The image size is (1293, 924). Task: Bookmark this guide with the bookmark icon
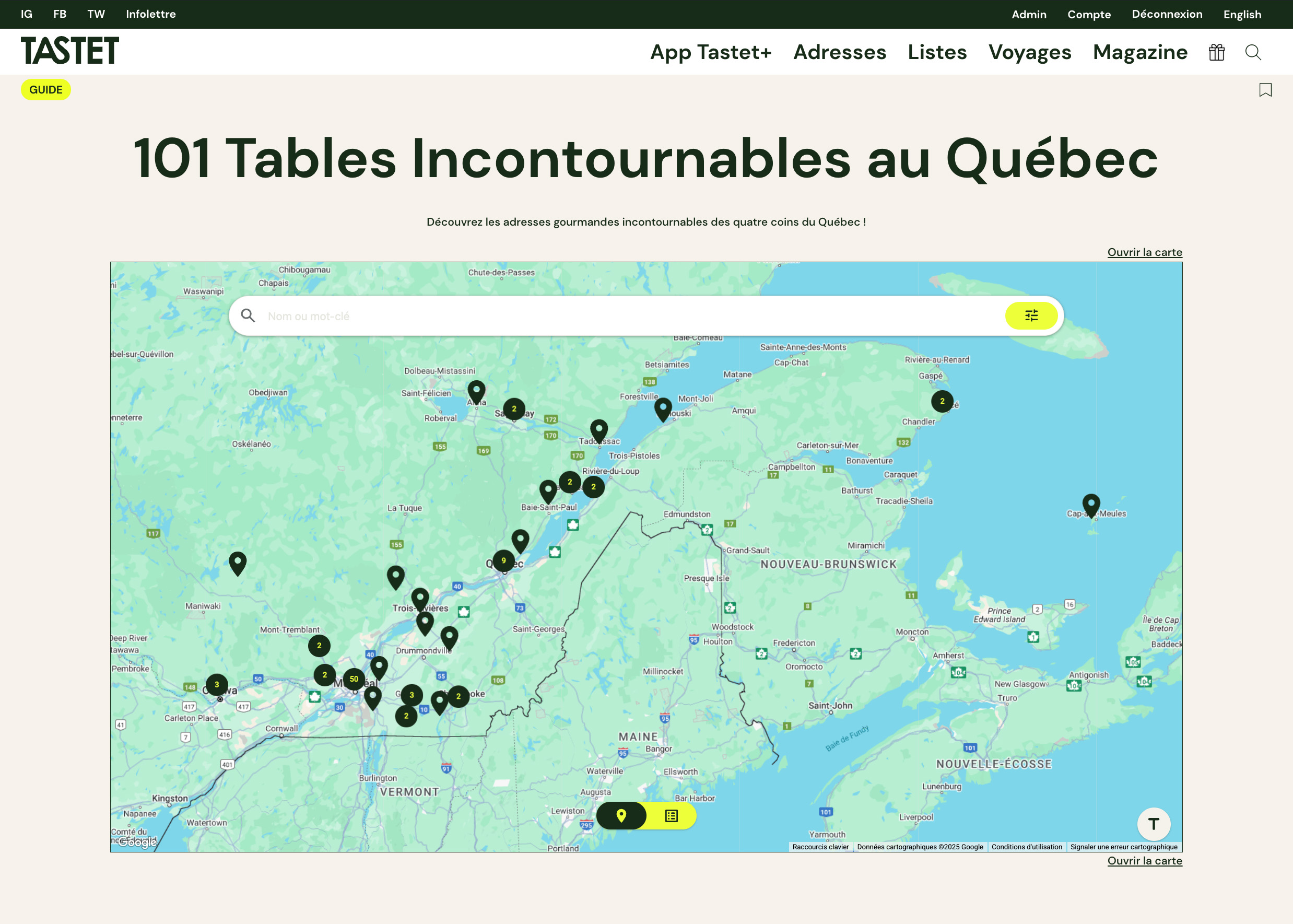[x=1265, y=90]
